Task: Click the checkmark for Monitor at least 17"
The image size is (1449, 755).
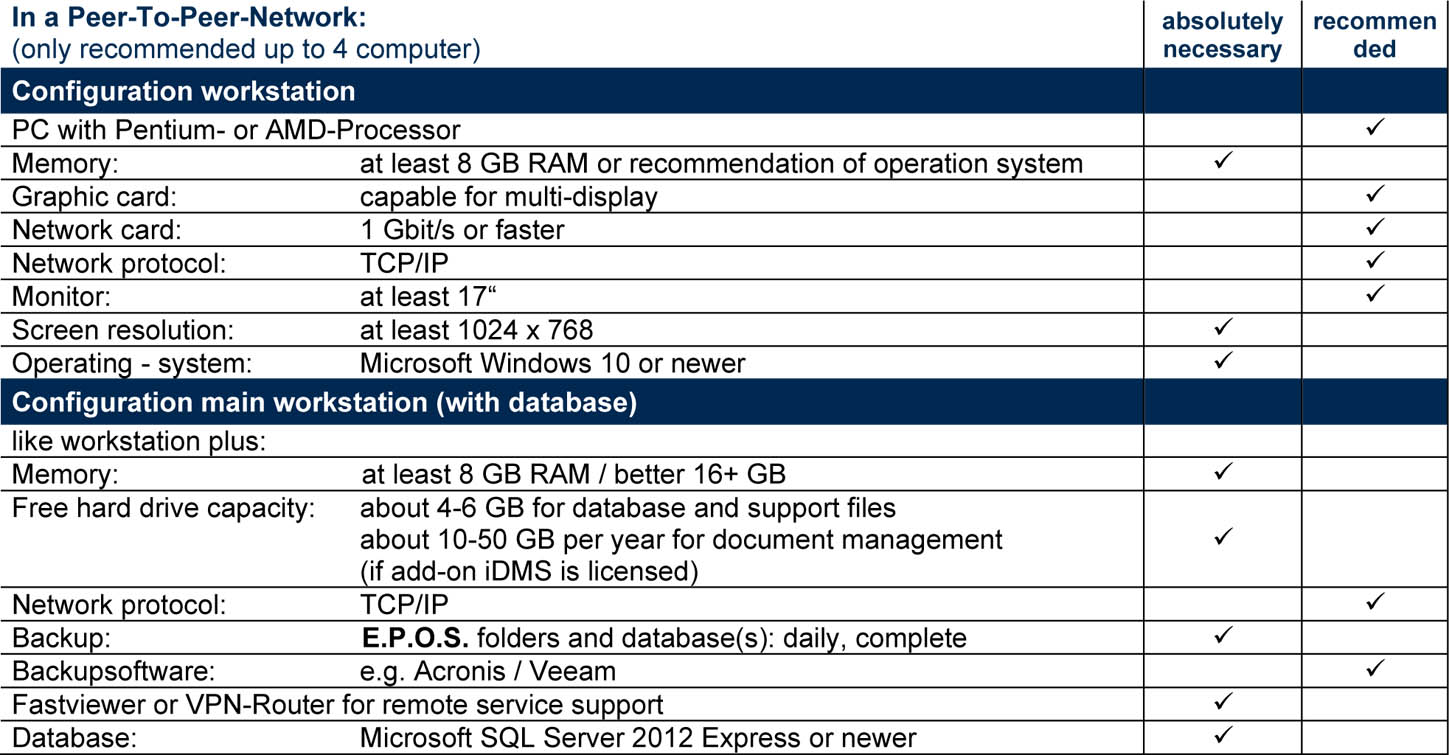Action: pos(1375,293)
